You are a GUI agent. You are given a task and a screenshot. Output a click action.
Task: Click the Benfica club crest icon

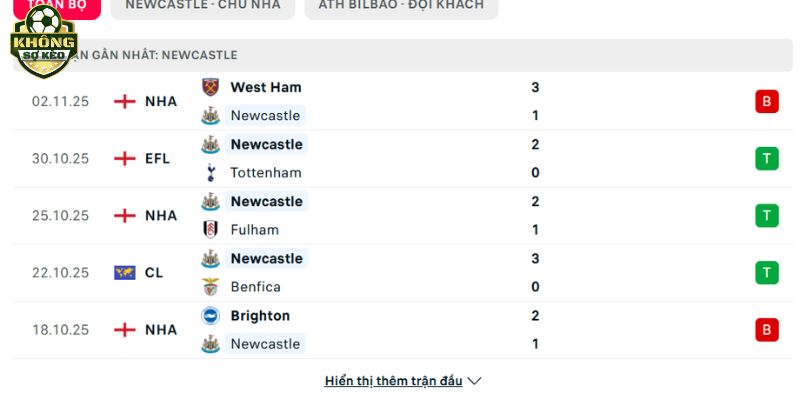[x=210, y=287]
